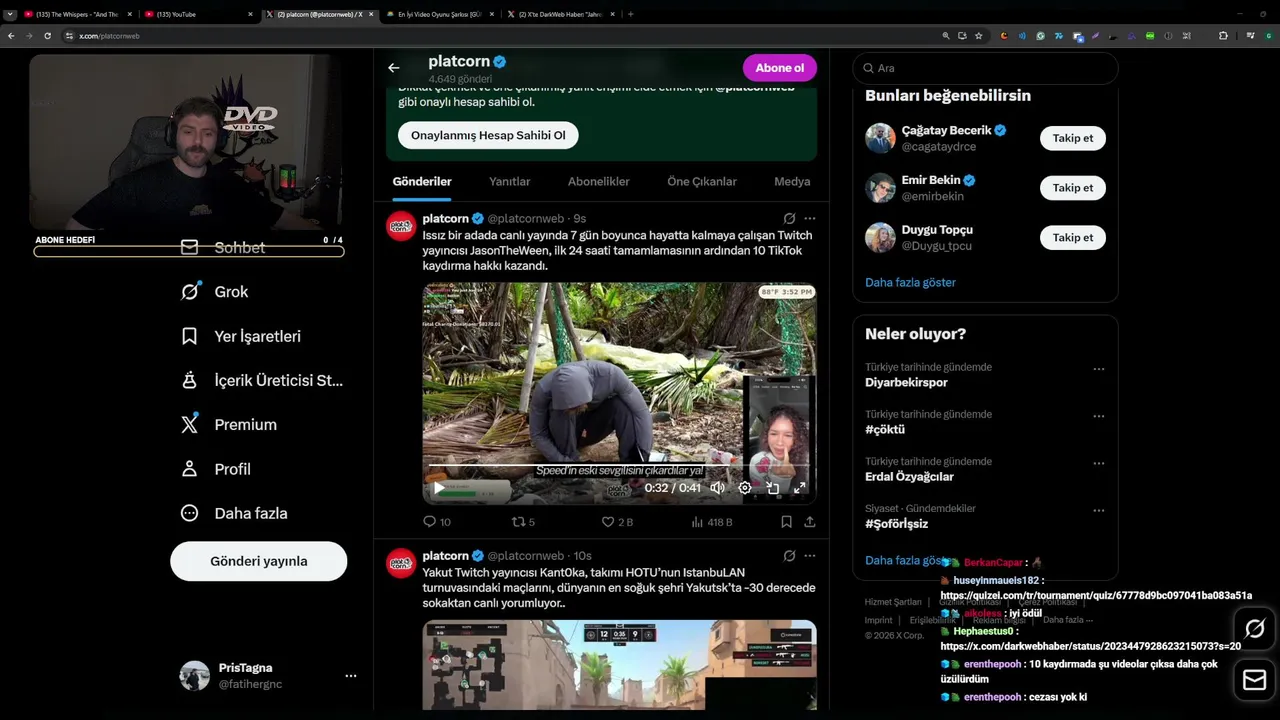Open the Sohbet item in sidebar
The width and height of the screenshot is (1280, 720).
click(222, 247)
